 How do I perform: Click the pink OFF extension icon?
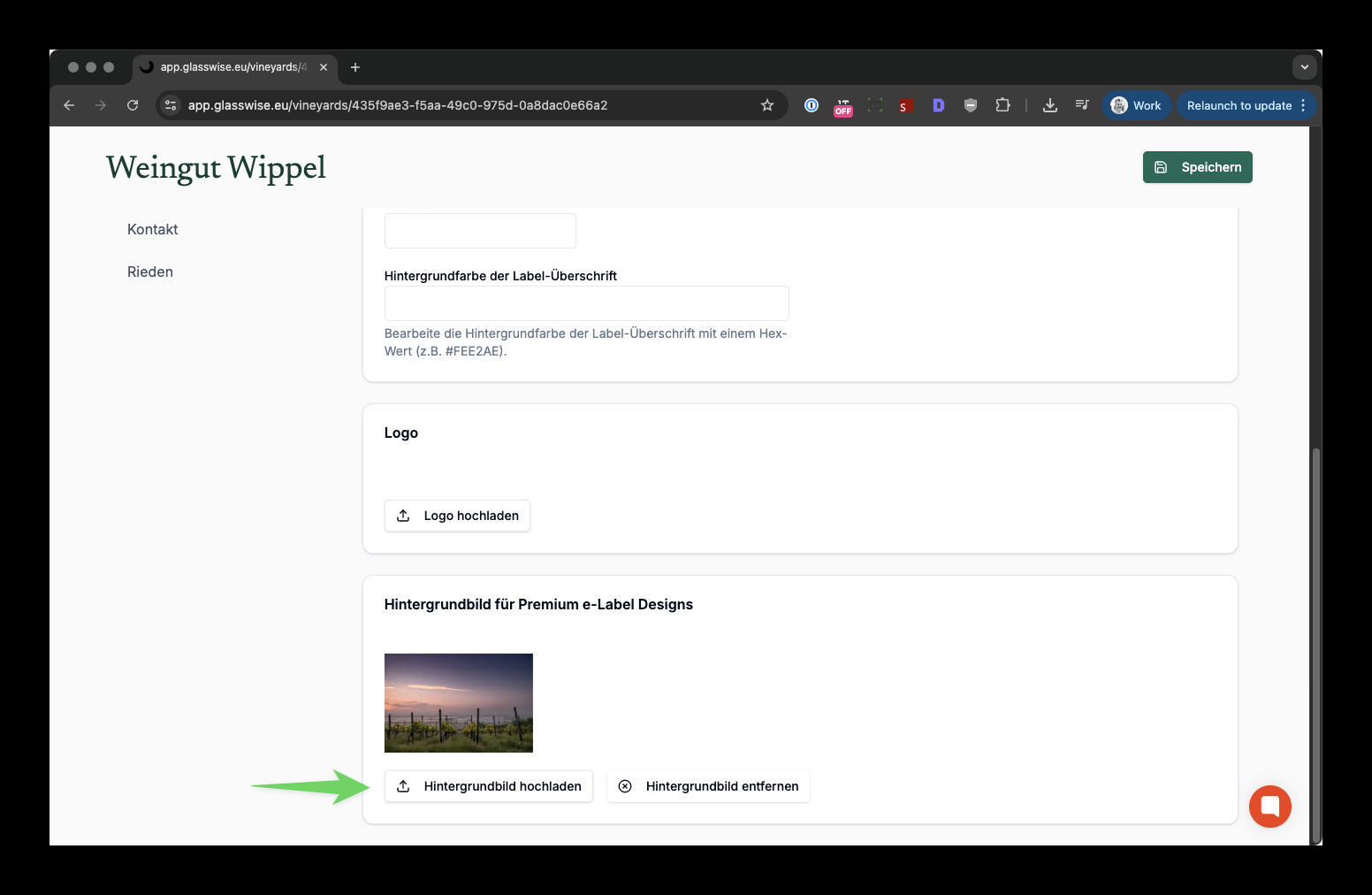click(843, 107)
